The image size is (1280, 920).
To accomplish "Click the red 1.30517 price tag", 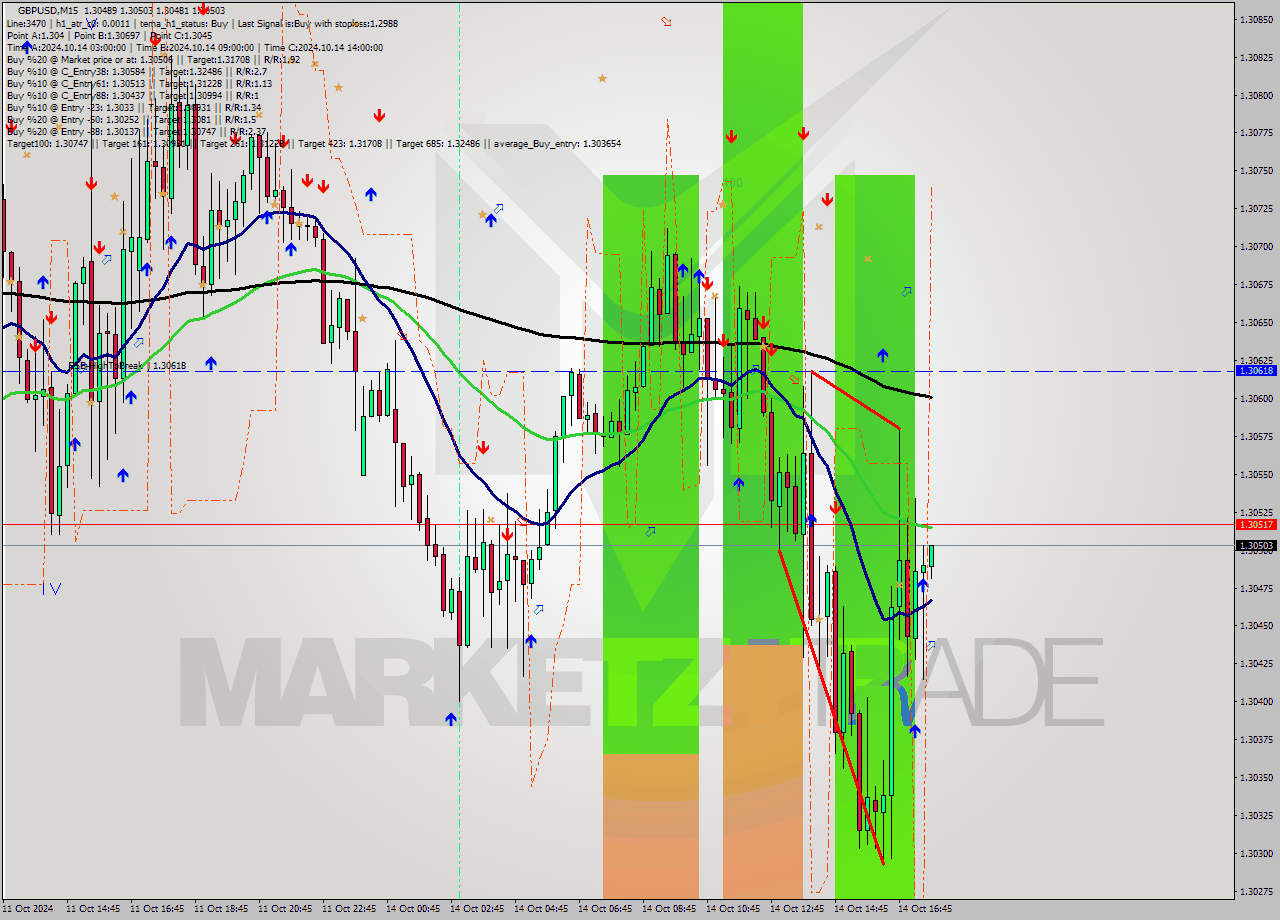I will tap(1256, 524).
